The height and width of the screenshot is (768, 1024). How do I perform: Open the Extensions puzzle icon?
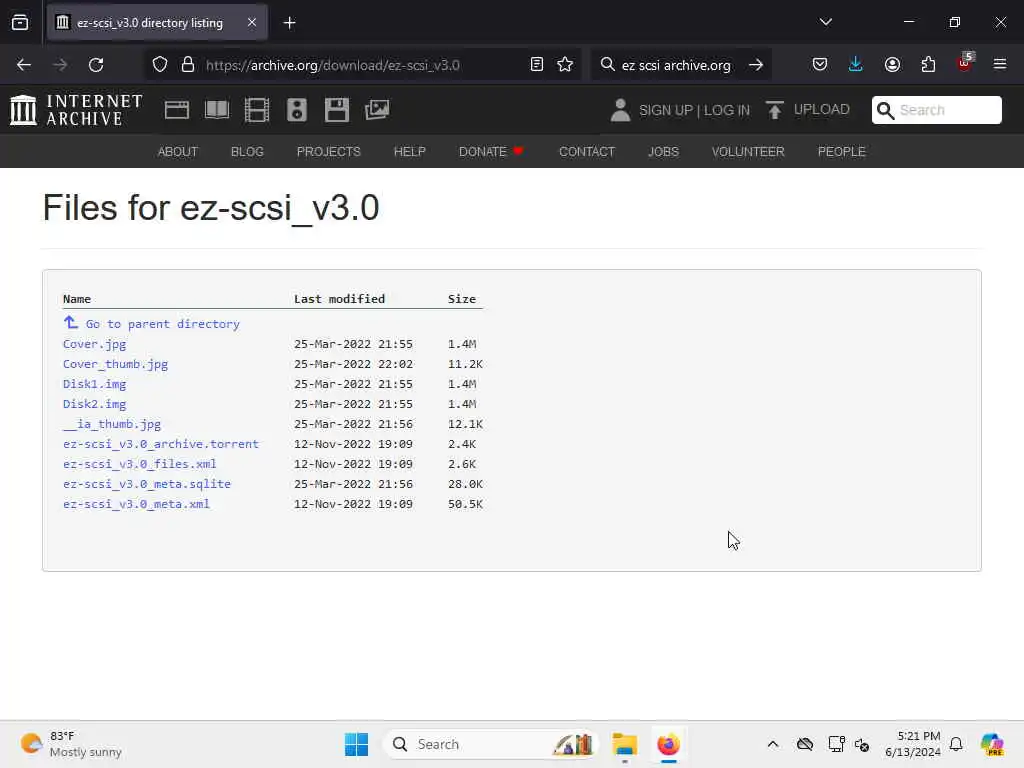(x=928, y=65)
